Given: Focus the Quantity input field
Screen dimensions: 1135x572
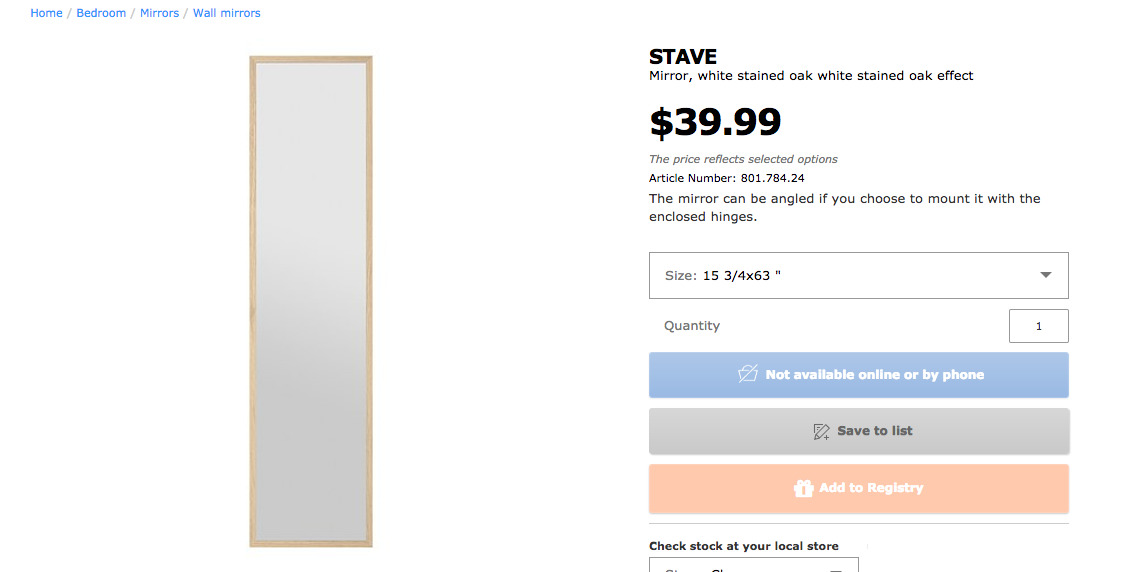Looking at the screenshot, I should (x=1038, y=326).
